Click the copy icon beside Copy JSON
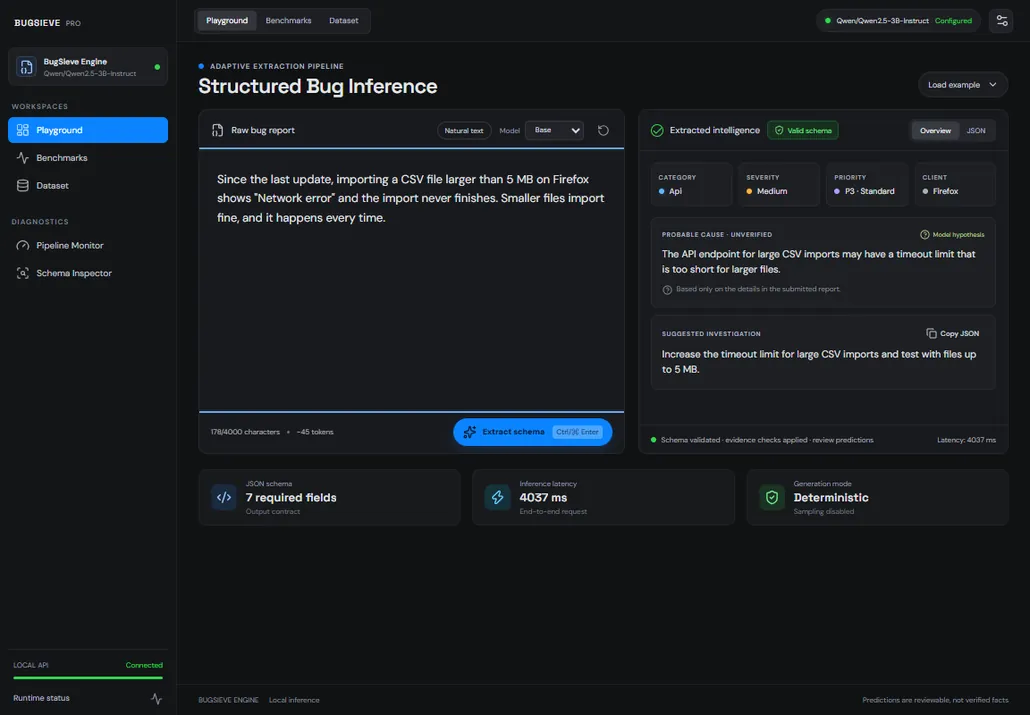The image size is (1030, 715). pyautogui.click(x=931, y=333)
